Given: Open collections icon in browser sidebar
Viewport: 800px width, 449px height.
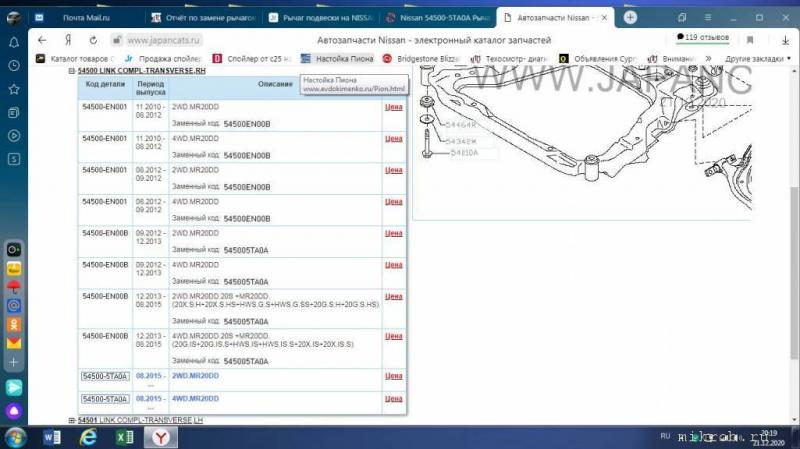Looking at the screenshot, I should (14, 113).
